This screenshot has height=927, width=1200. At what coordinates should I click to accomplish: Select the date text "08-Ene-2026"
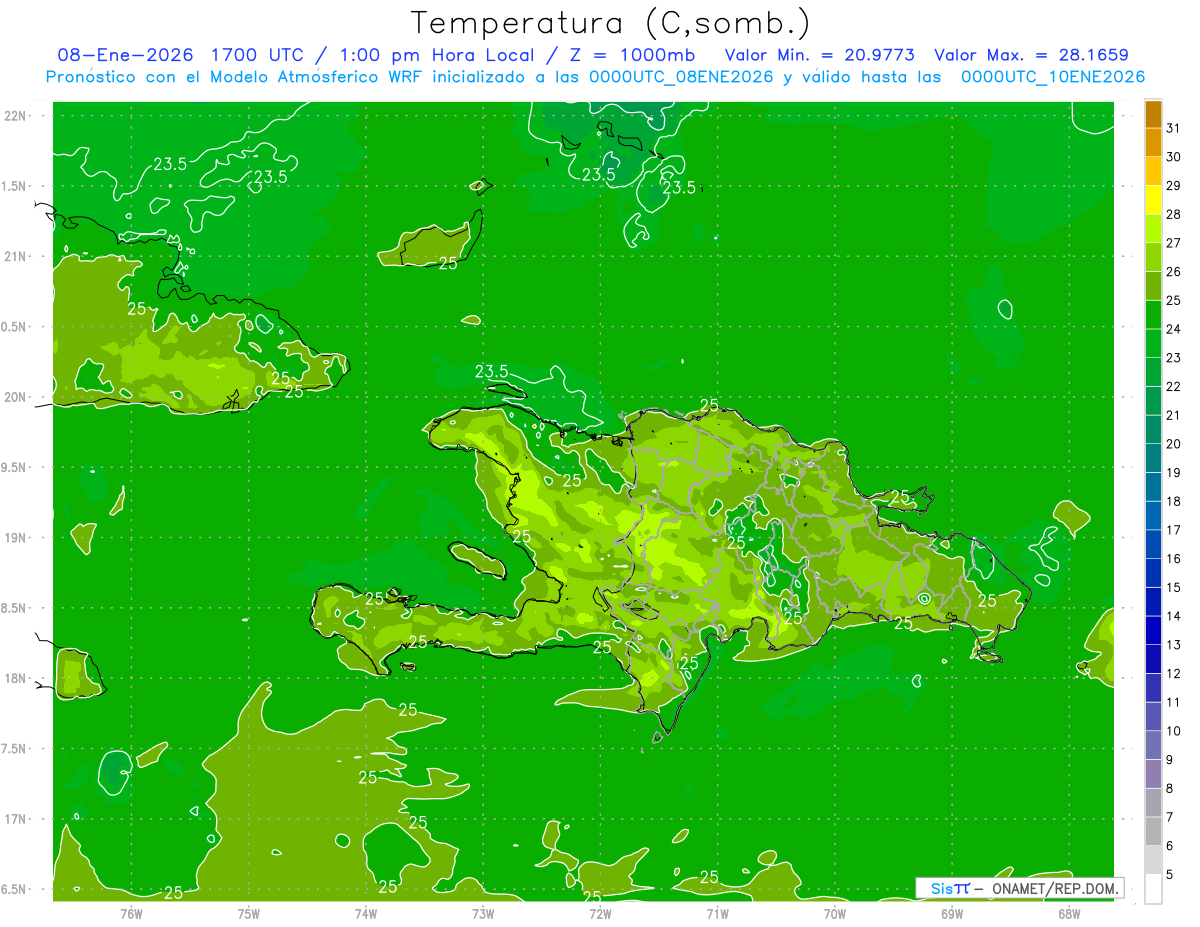click(124, 55)
